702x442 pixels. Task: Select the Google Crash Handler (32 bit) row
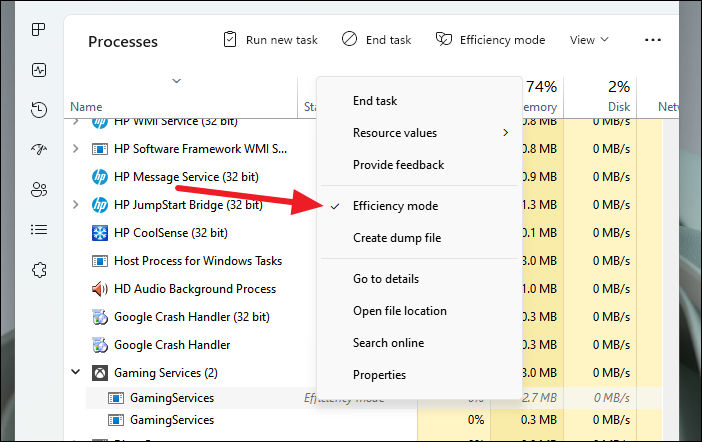(x=192, y=317)
